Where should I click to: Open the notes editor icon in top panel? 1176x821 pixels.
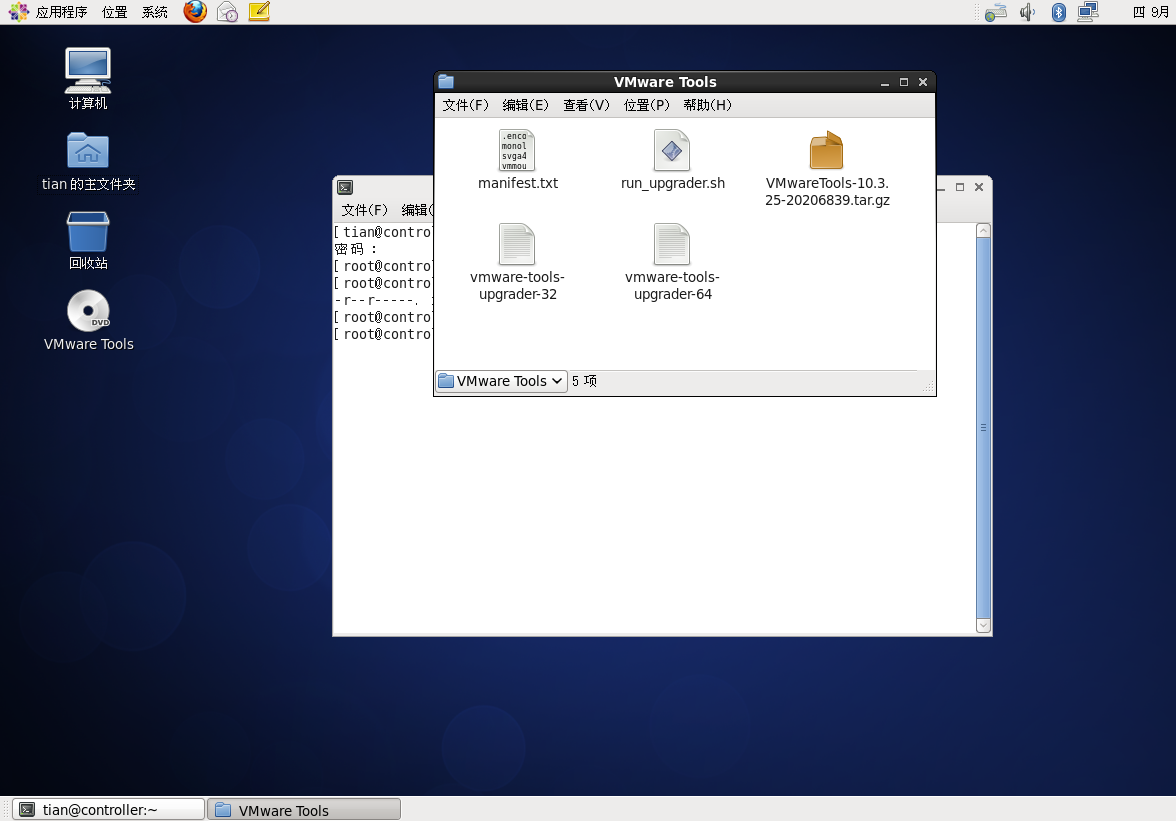click(x=259, y=12)
